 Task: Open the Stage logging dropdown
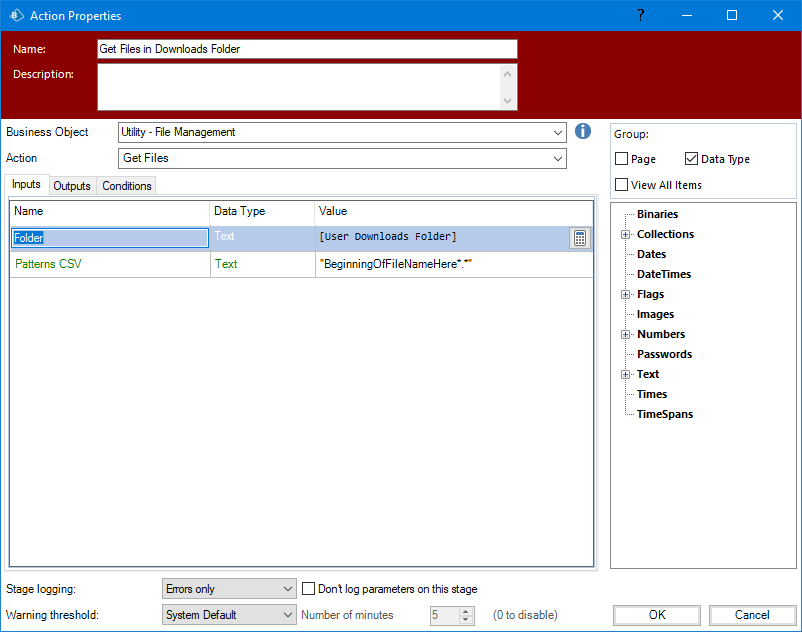click(288, 589)
